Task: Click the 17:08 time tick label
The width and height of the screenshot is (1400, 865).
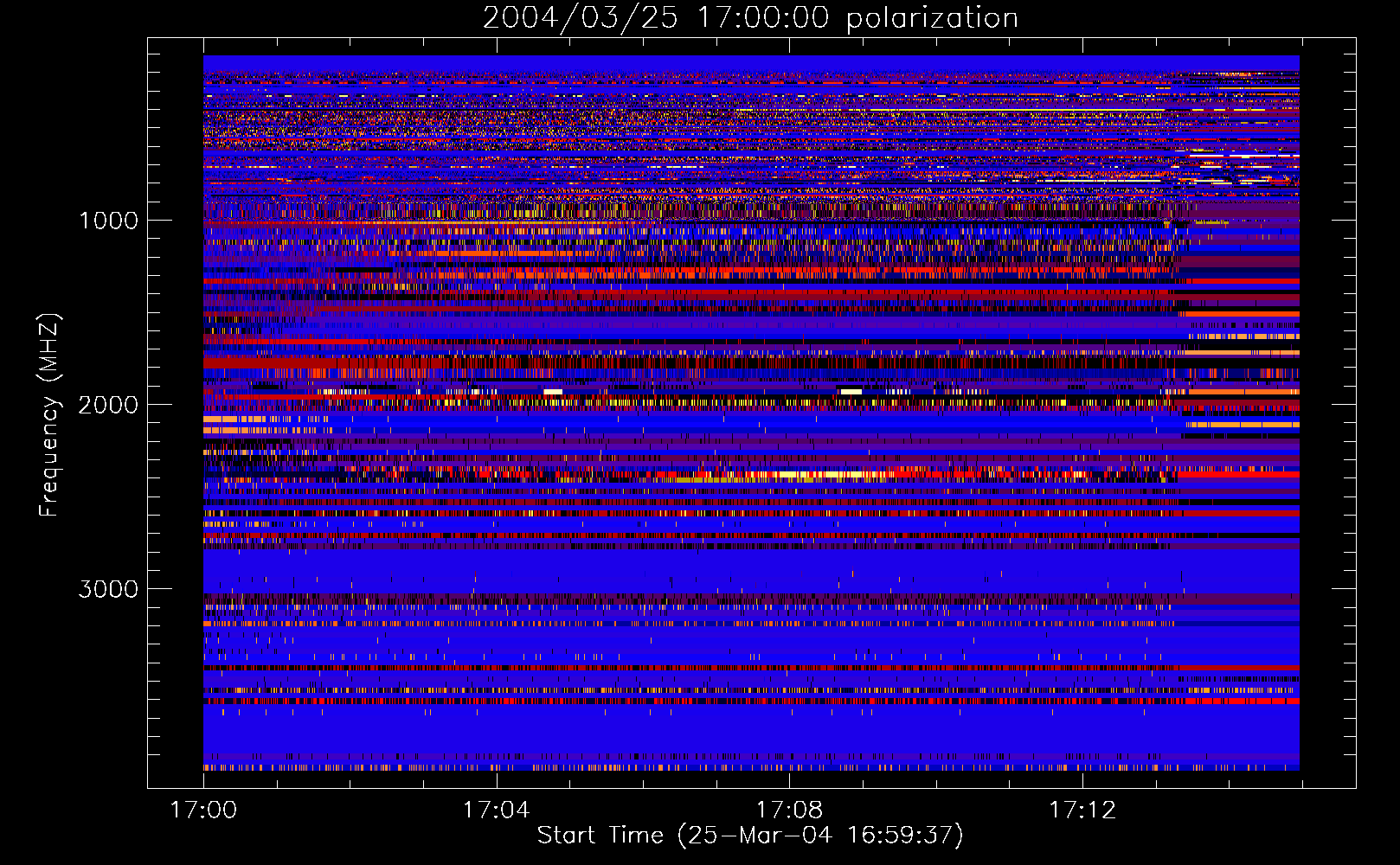Action: (x=789, y=811)
